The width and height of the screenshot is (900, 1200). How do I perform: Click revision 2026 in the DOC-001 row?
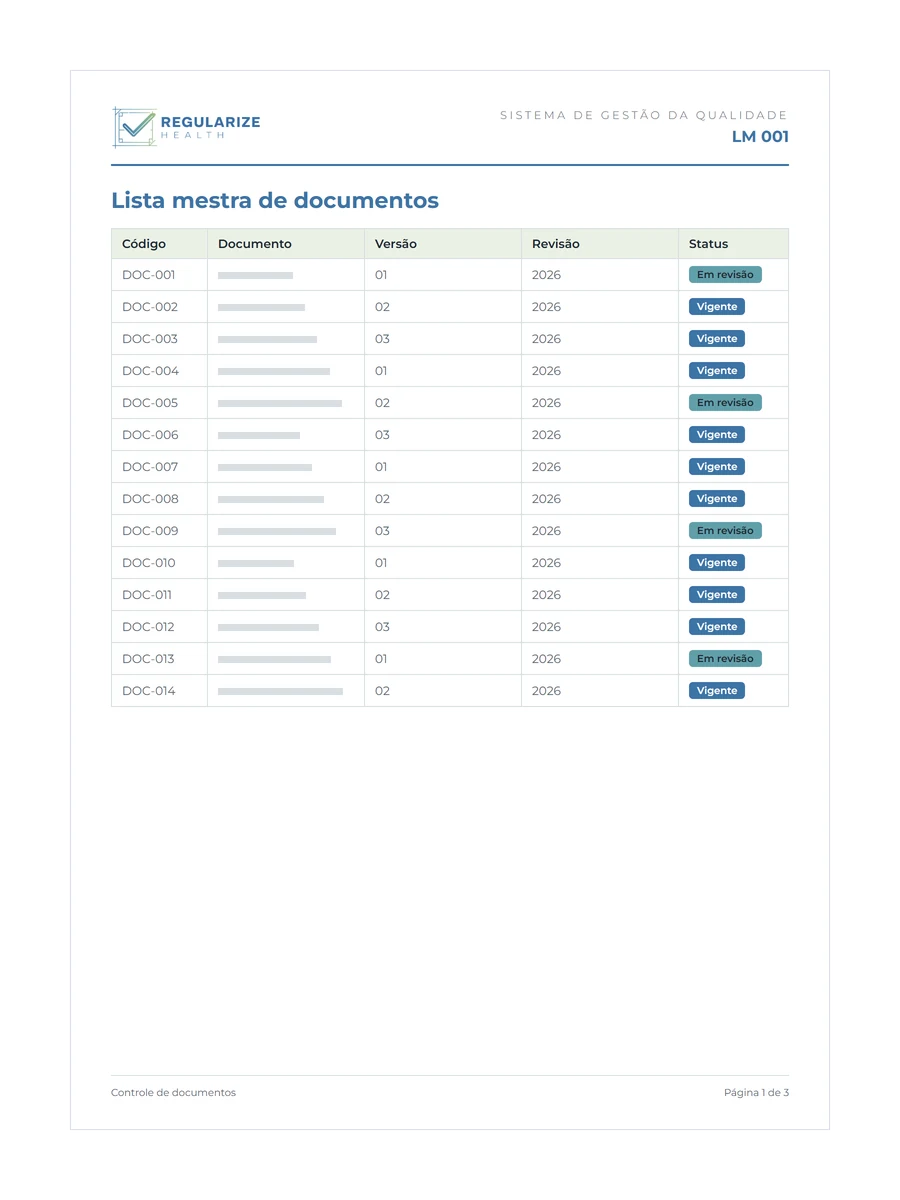(x=546, y=275)
